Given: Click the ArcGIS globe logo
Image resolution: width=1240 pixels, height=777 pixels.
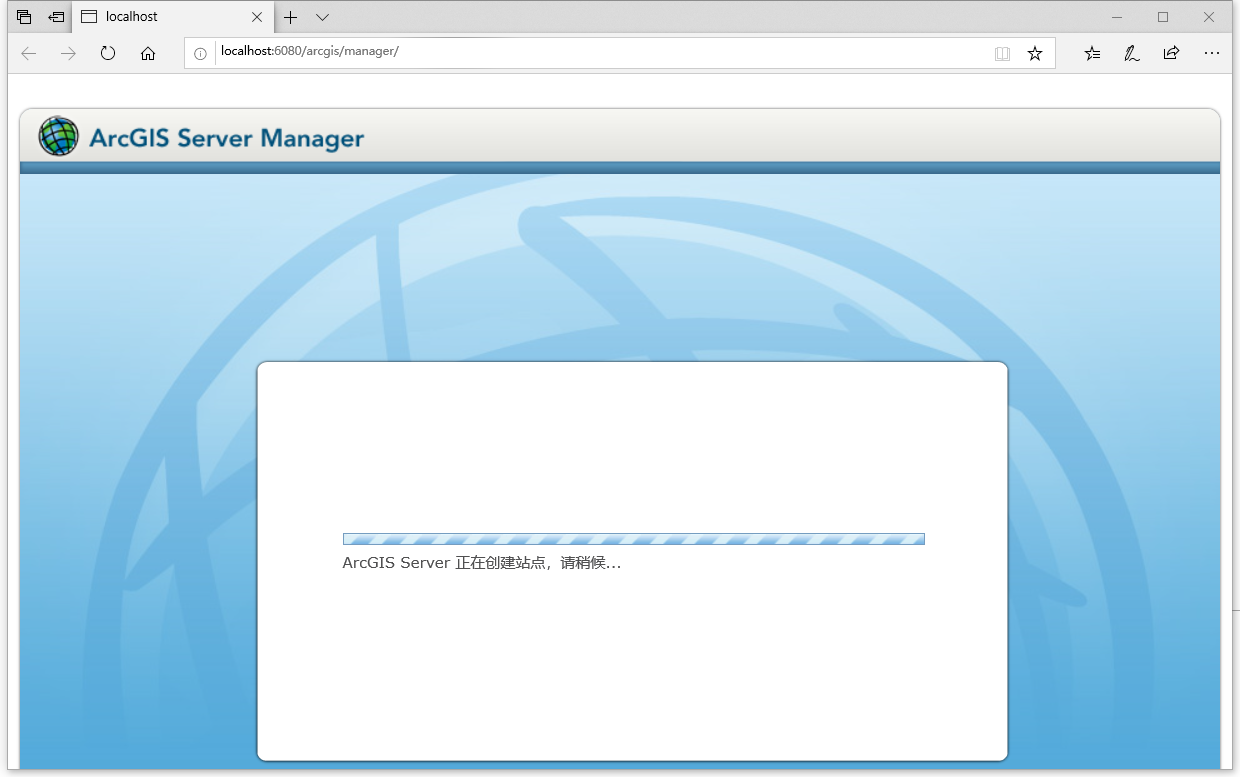Looking at the screenshot, I should 58,136.
